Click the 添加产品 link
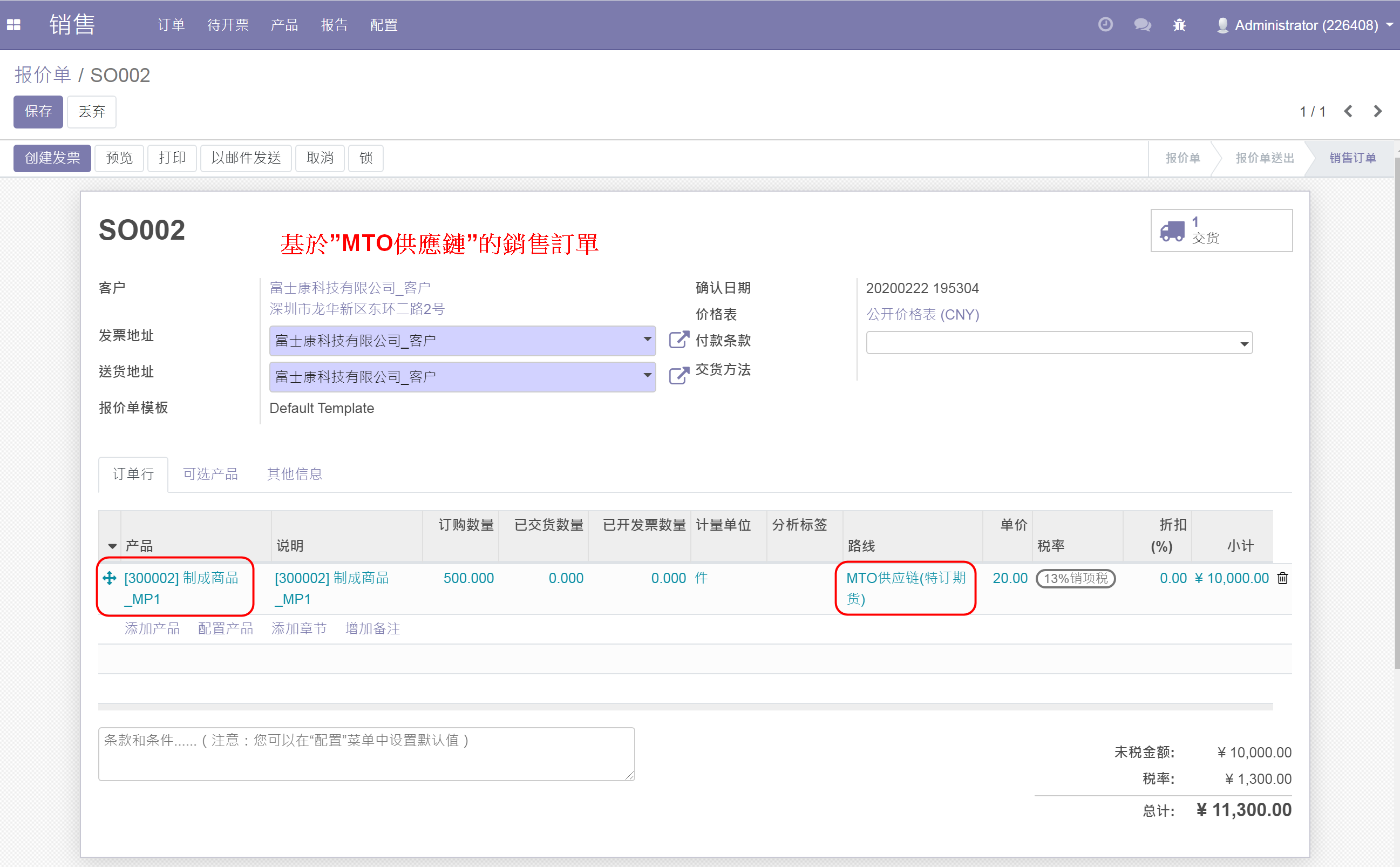 tap(152, 628)
